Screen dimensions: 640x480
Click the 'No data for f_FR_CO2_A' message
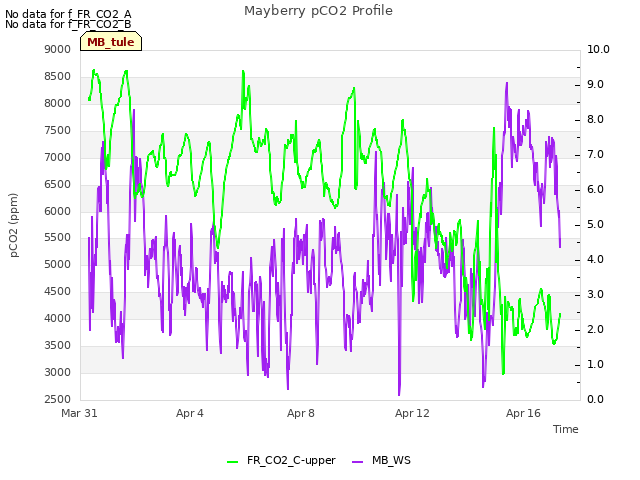point(68,14)
